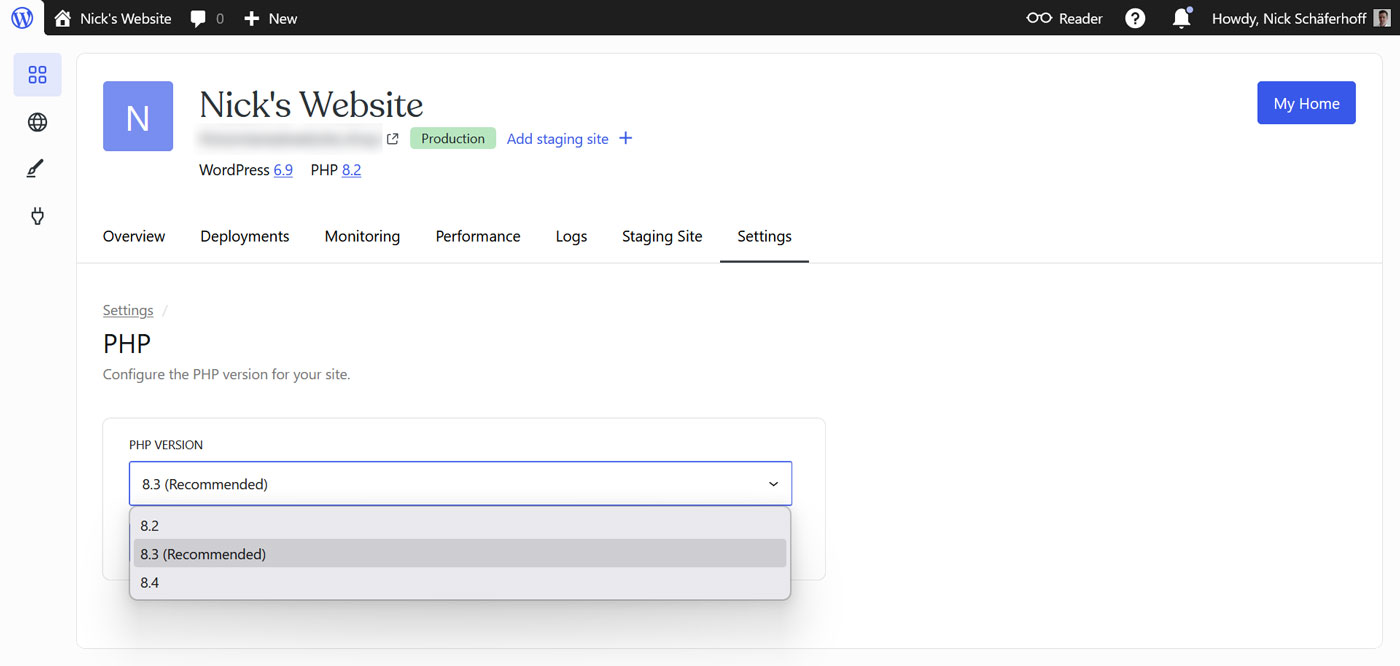Click the help question mark icon
1400x666 pixels.
[x=1135, y=17]
